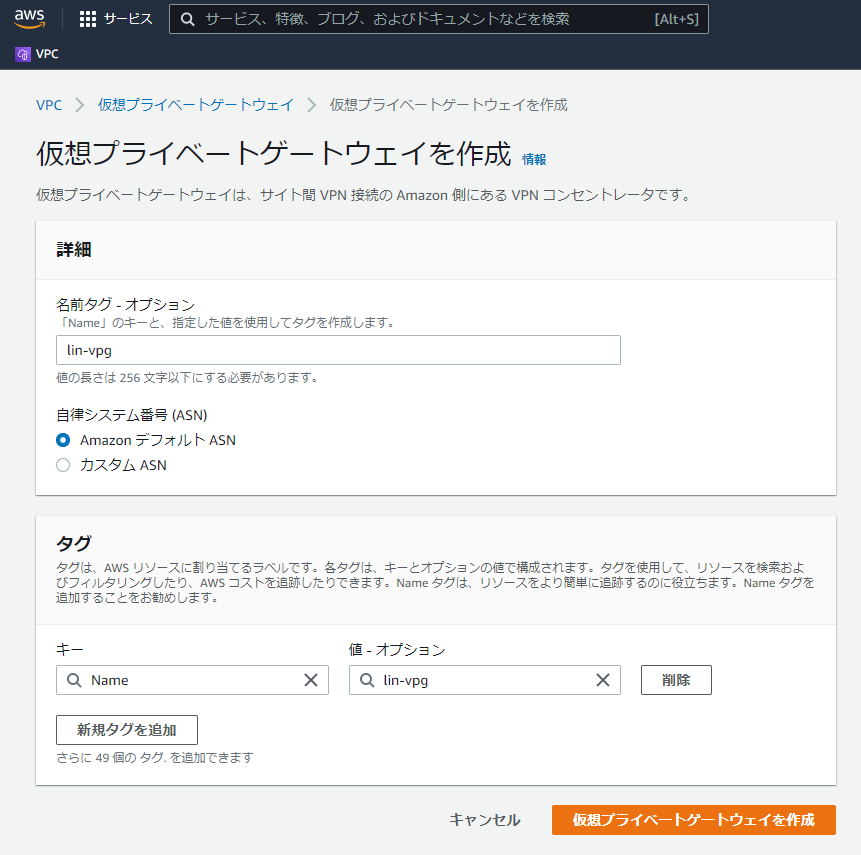
Task: Click the search icon in the value field
Action: (x=367, y=680)
